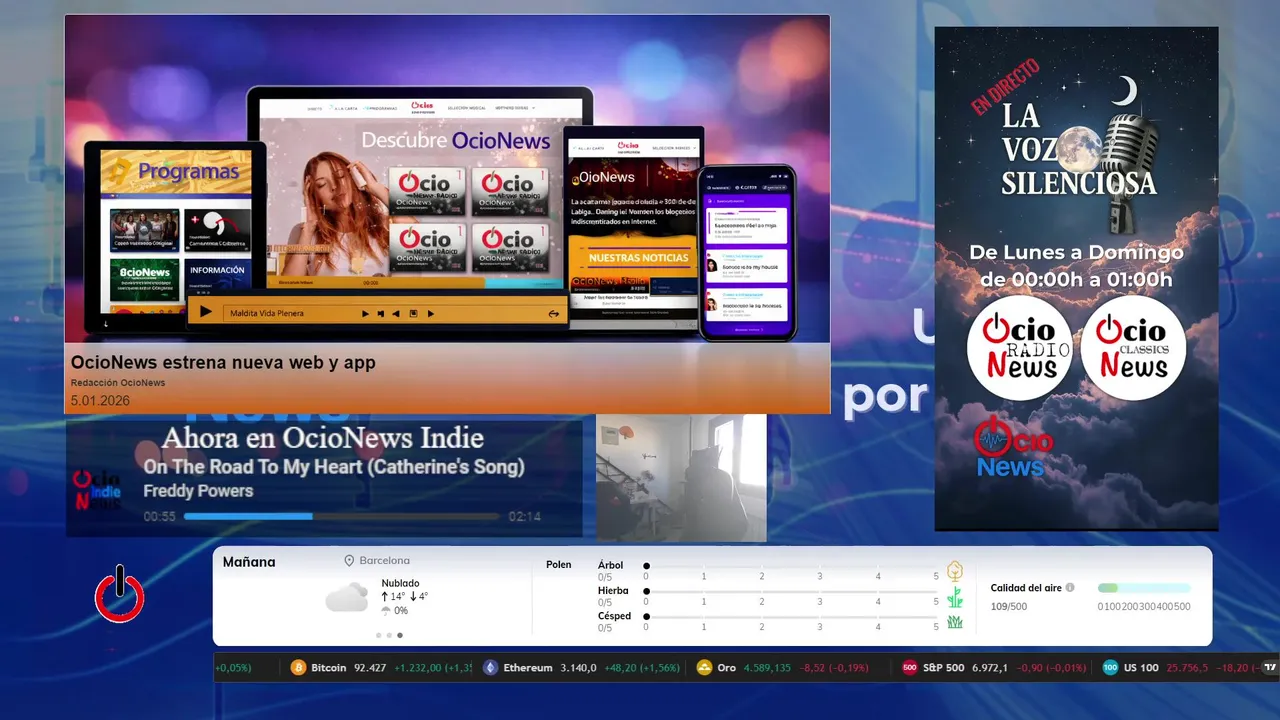Click the tree pollen icon beside Árbol
1280x720 pixels.
point(955,571)
